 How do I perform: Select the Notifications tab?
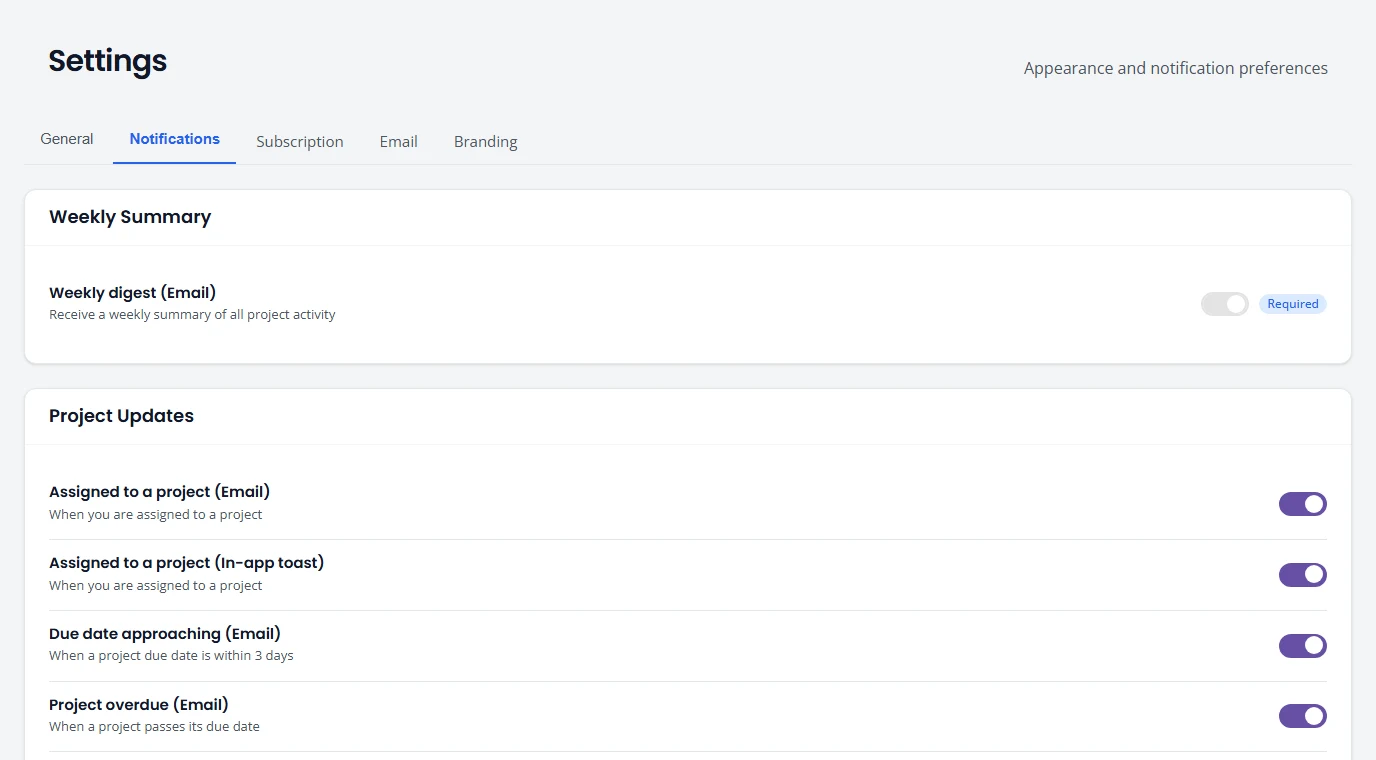click(x=175, y=139)
